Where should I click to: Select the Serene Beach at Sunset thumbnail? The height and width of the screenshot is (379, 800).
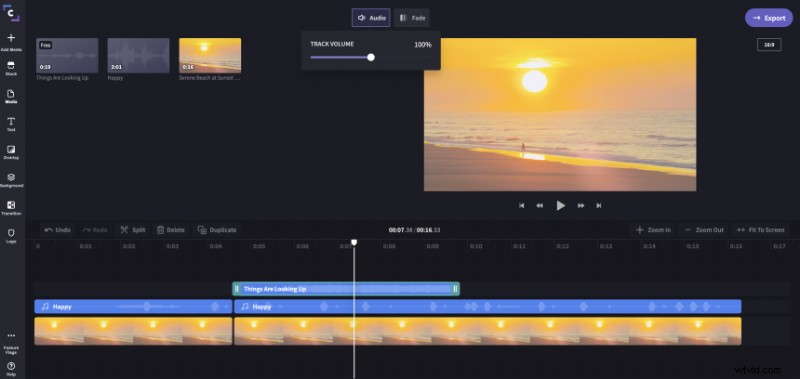tap(210, 56)
